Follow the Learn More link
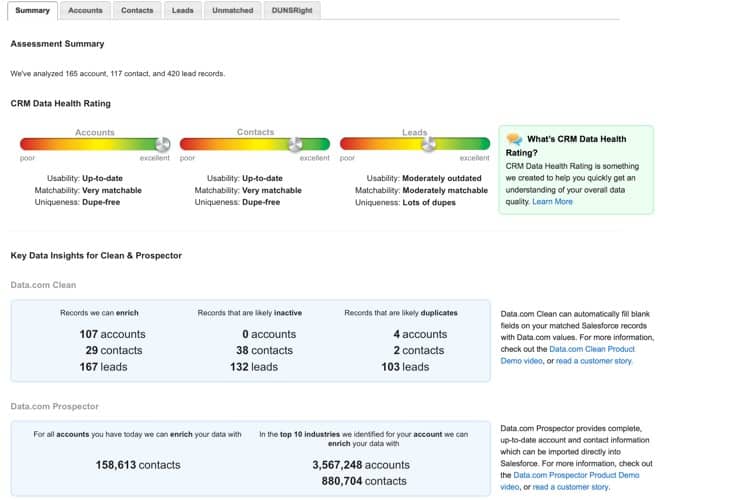Viewport: 737px width, 500px height. (x=552, y=202)
